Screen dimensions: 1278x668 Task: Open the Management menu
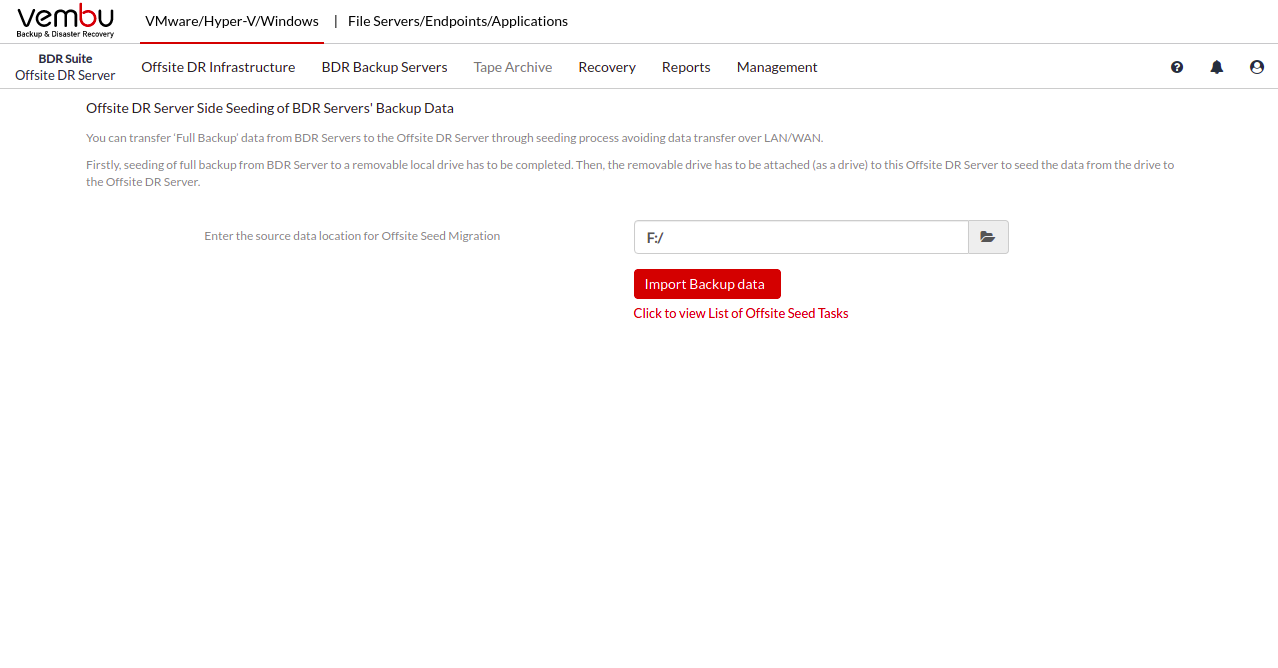click(777, 67)
